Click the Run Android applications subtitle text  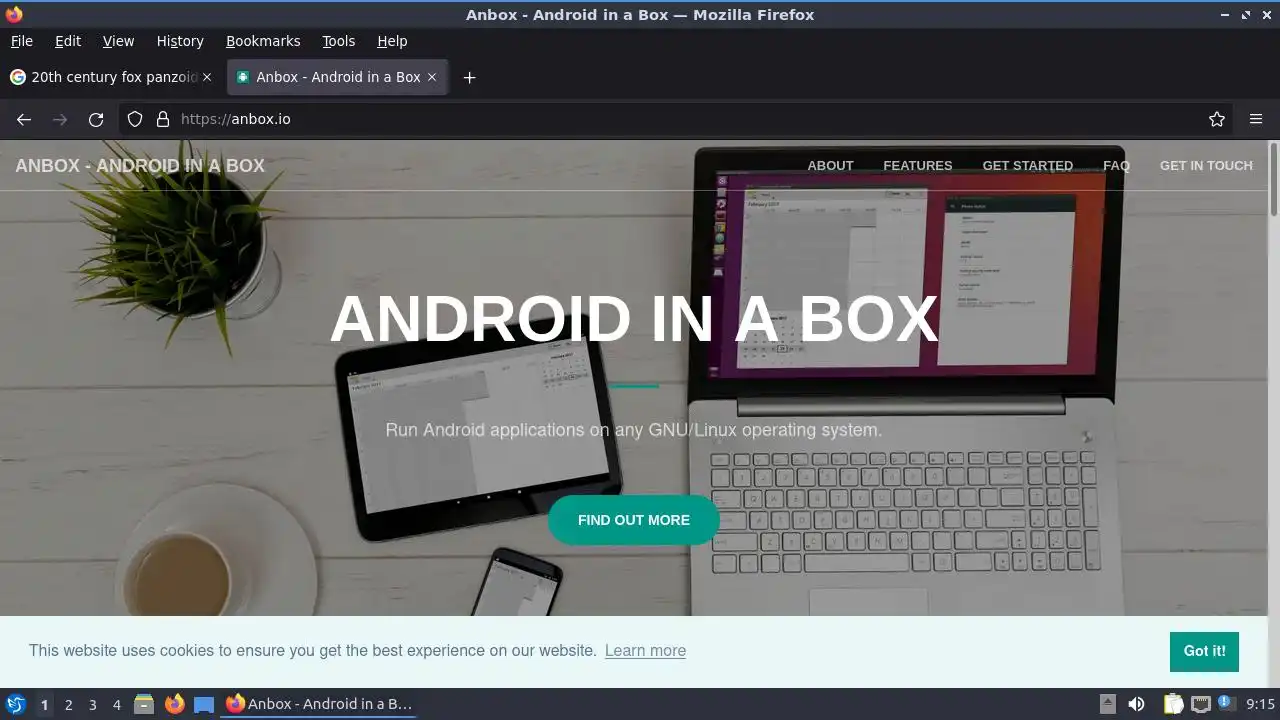pyautogui.click(x=634, y=430)
